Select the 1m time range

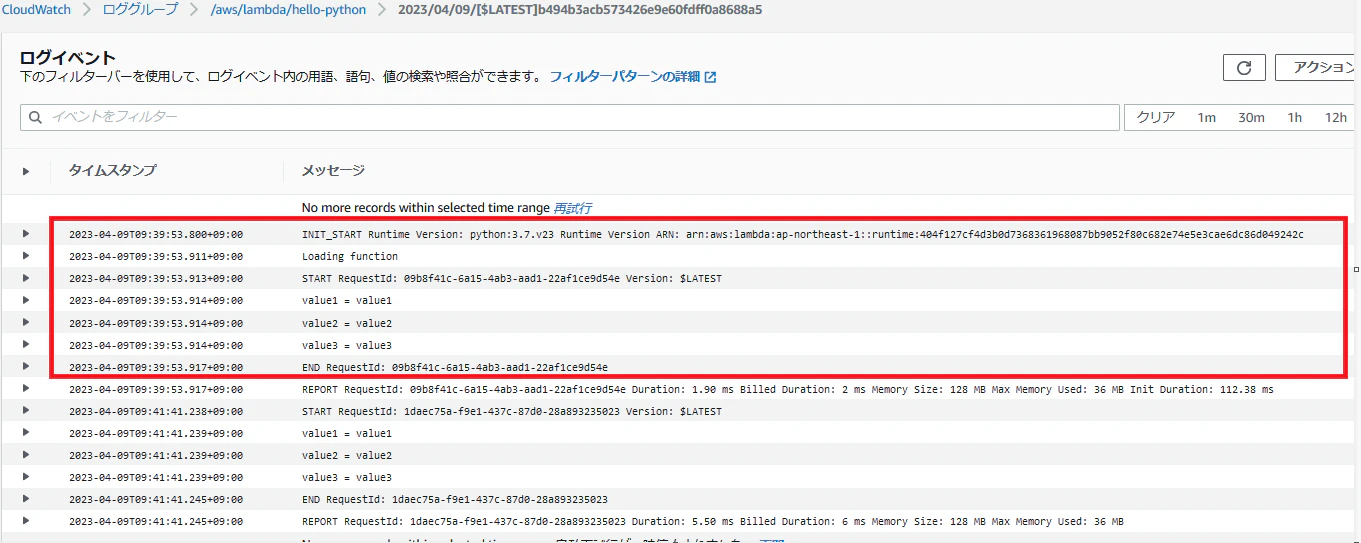pos(1207,117)
